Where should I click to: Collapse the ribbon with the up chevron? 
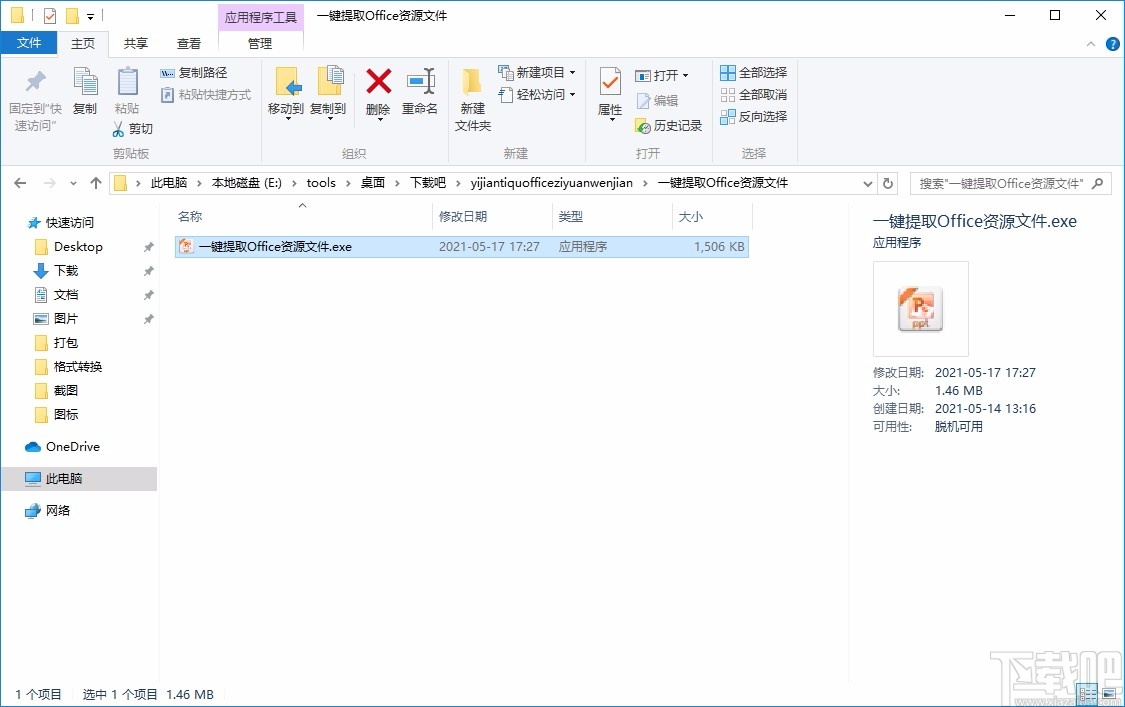coord(1090,43)
